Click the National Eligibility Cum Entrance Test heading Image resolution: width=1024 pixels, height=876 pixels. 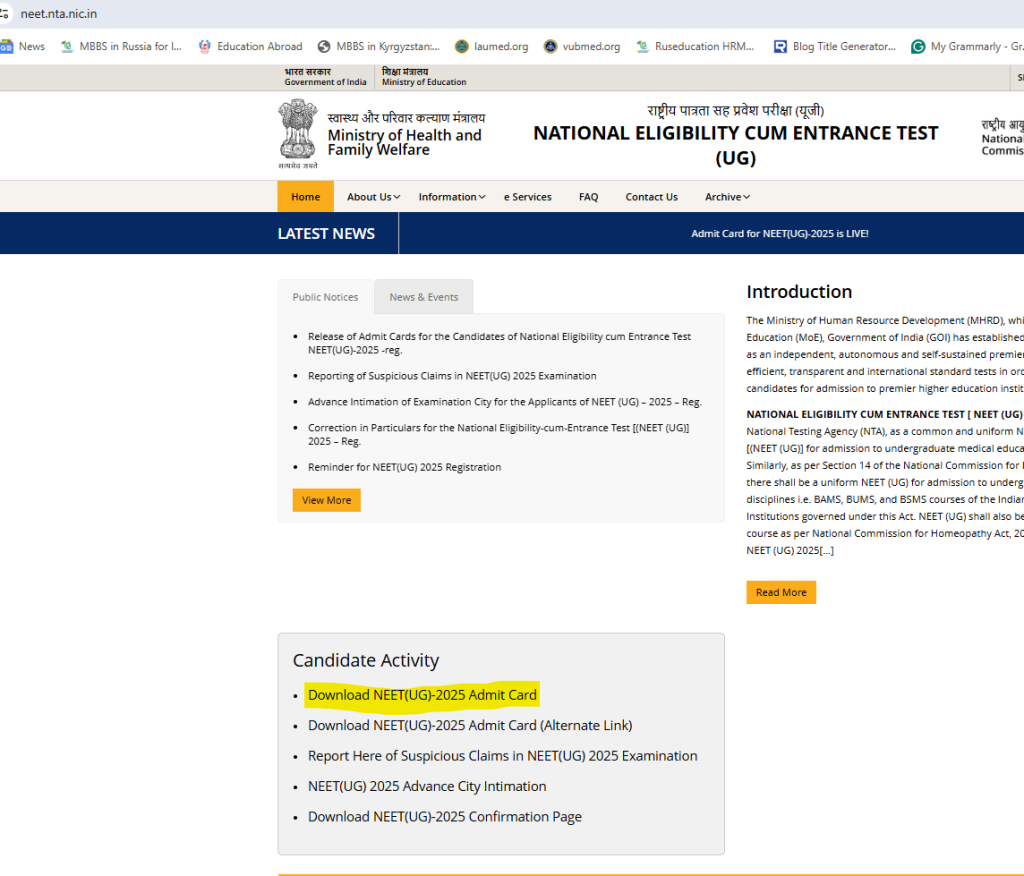pos(735,145)
